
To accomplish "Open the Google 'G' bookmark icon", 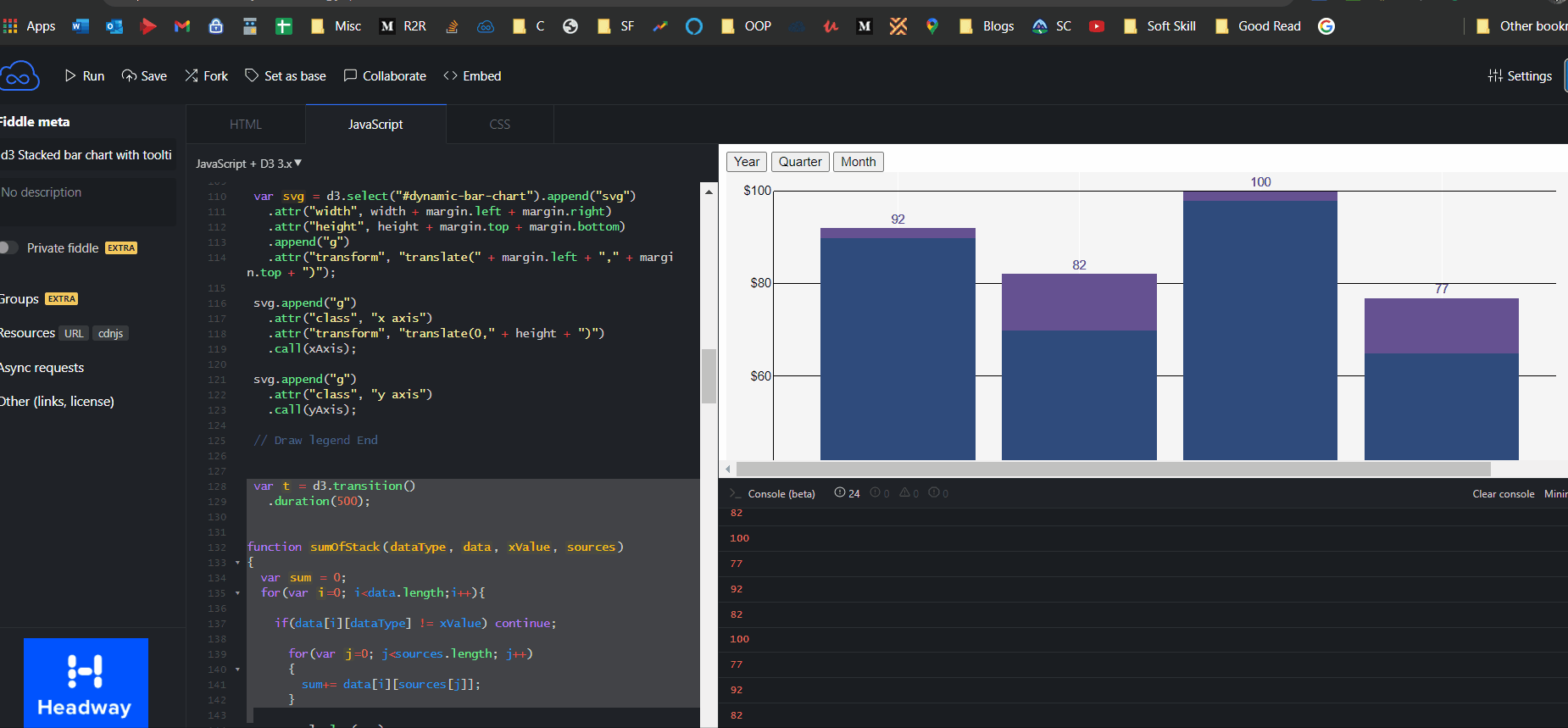I will 1326,26.
